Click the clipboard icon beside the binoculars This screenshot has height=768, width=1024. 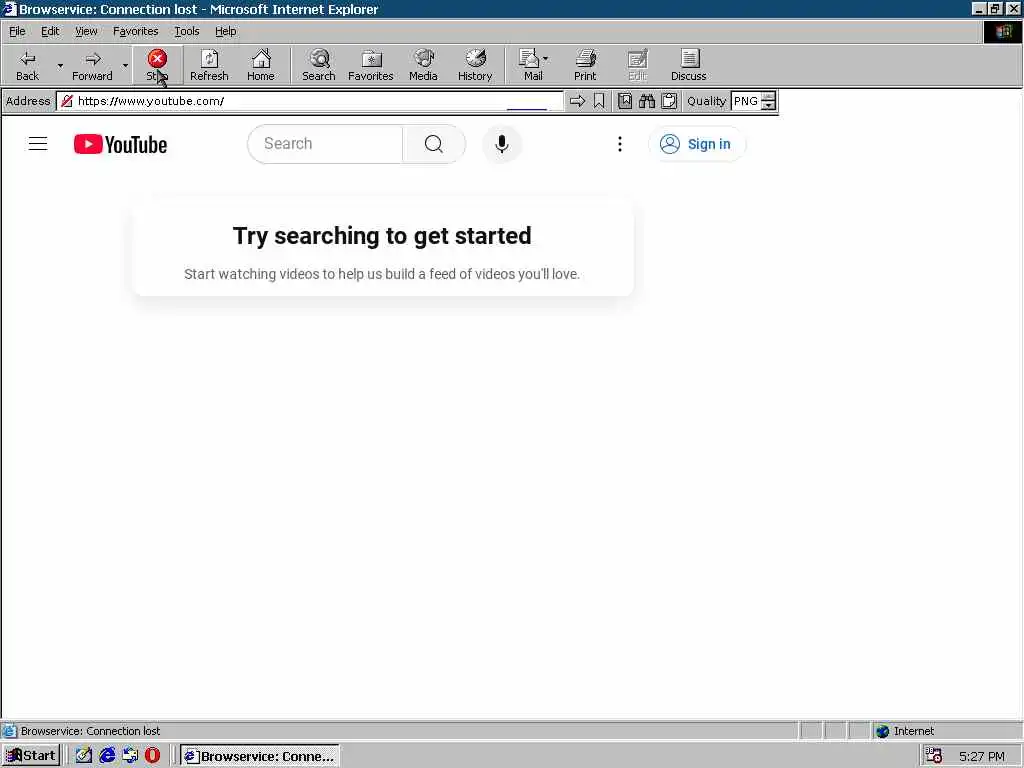point(669,101)
